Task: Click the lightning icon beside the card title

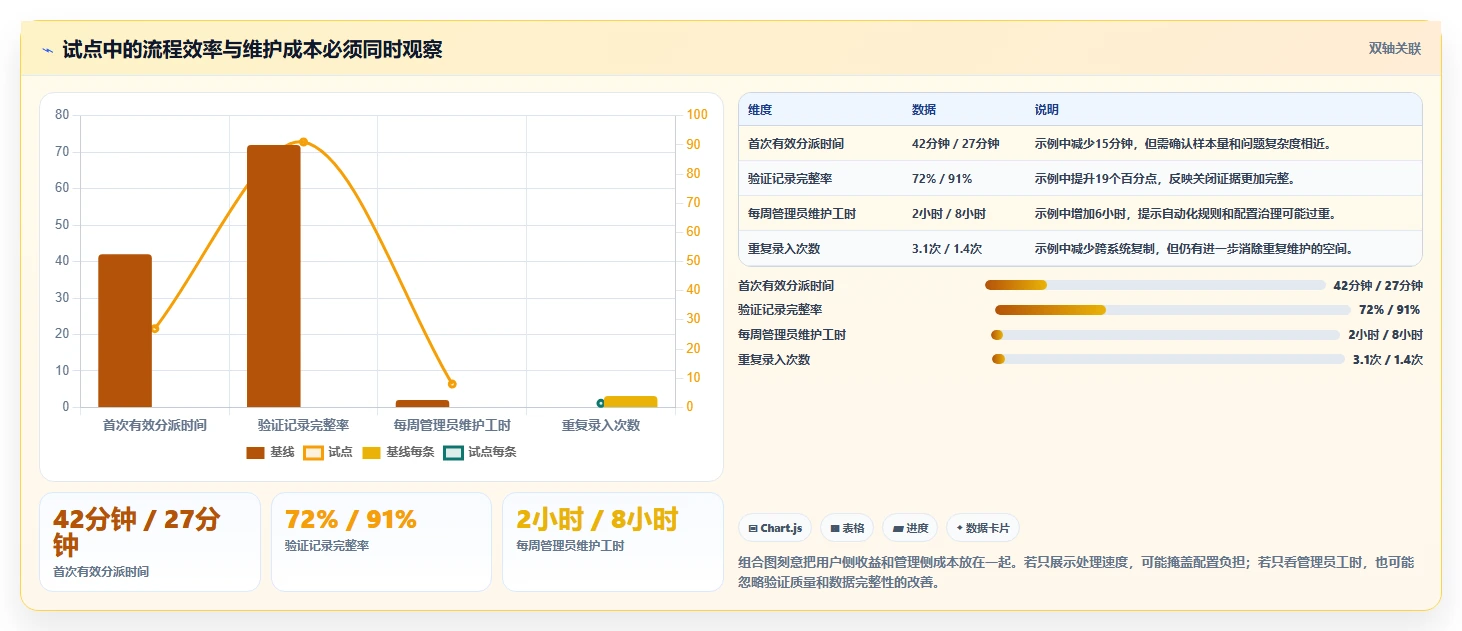Action: [48, 50]
